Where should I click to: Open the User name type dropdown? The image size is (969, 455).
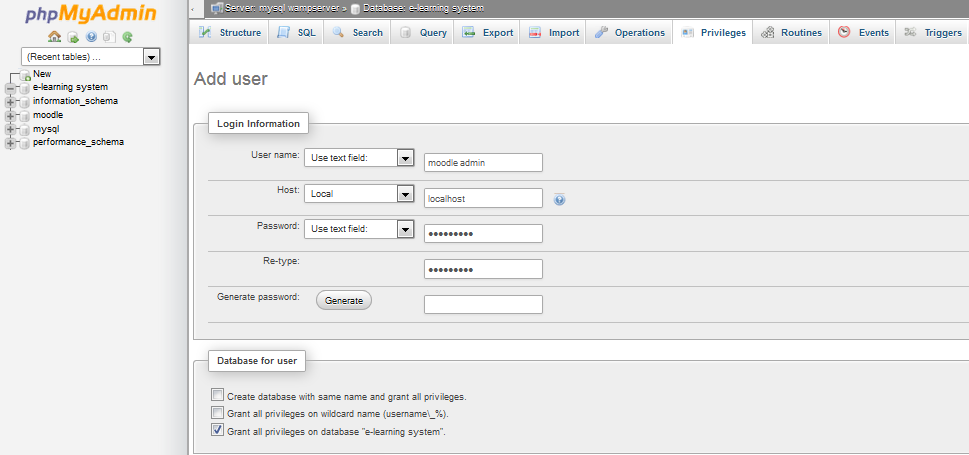point(359,158)
